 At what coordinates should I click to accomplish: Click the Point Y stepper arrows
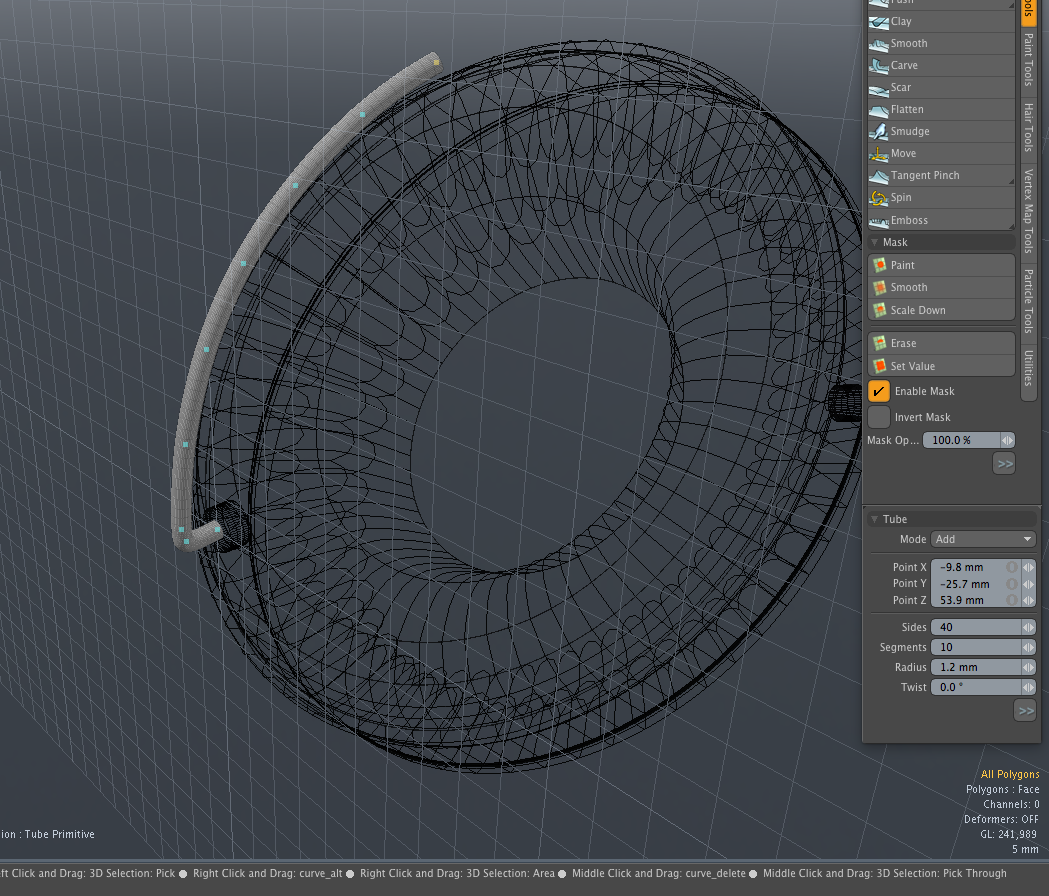(1029, 584)
